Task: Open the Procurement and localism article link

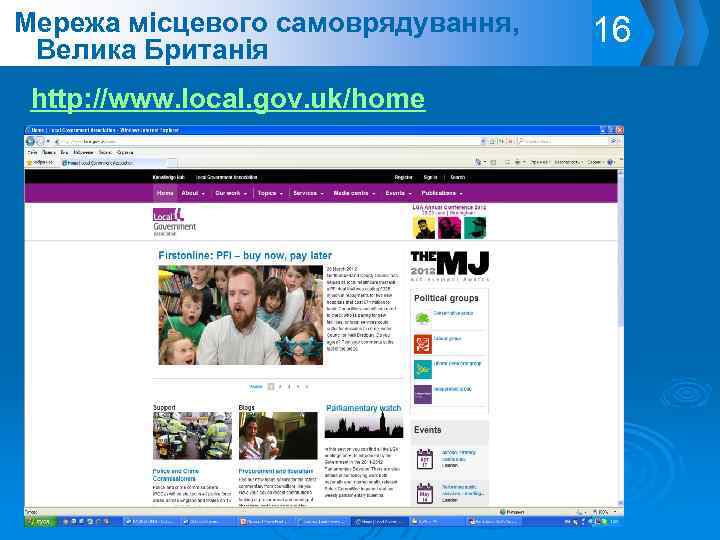Action: pos(276,471)
